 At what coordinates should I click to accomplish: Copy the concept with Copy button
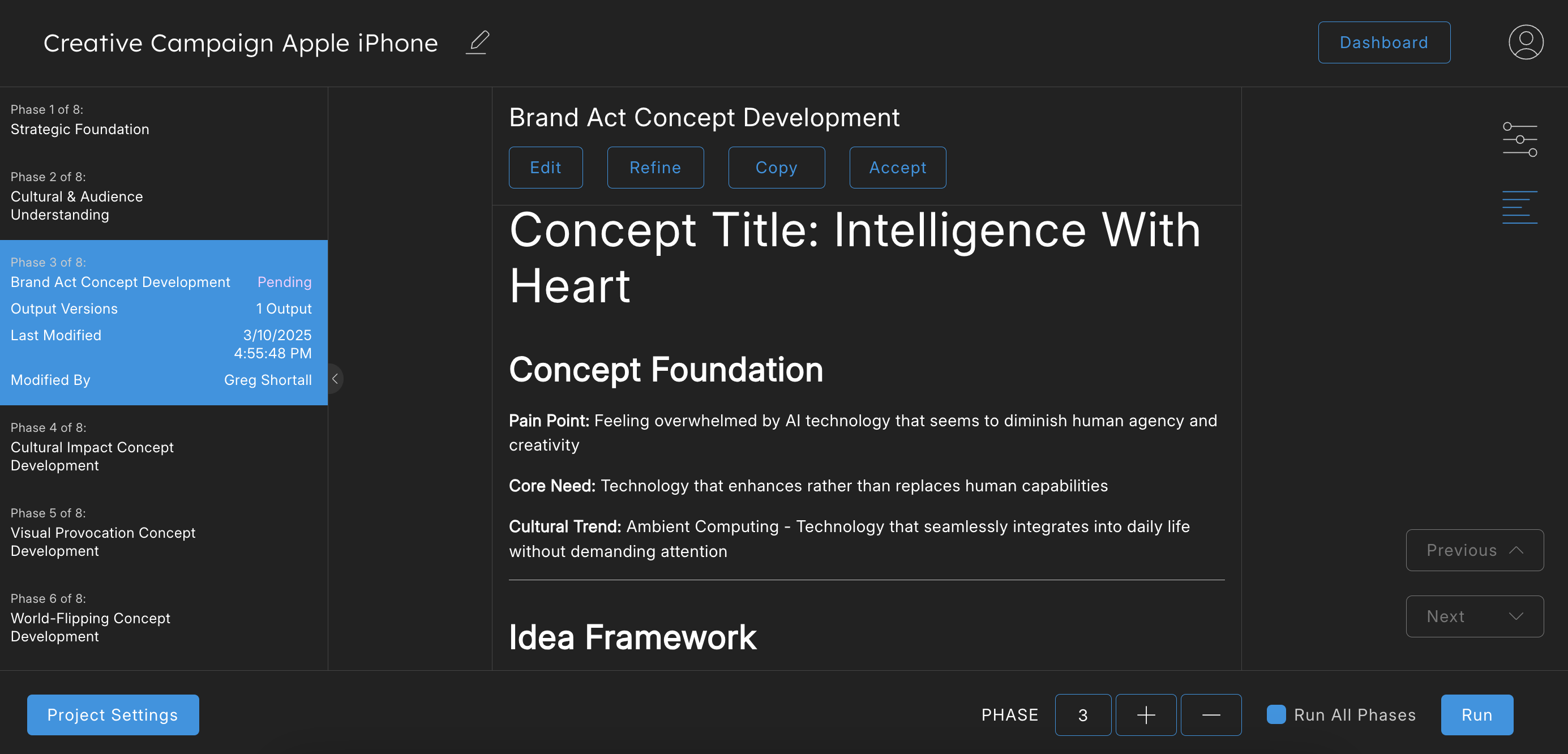click(776, 168)
